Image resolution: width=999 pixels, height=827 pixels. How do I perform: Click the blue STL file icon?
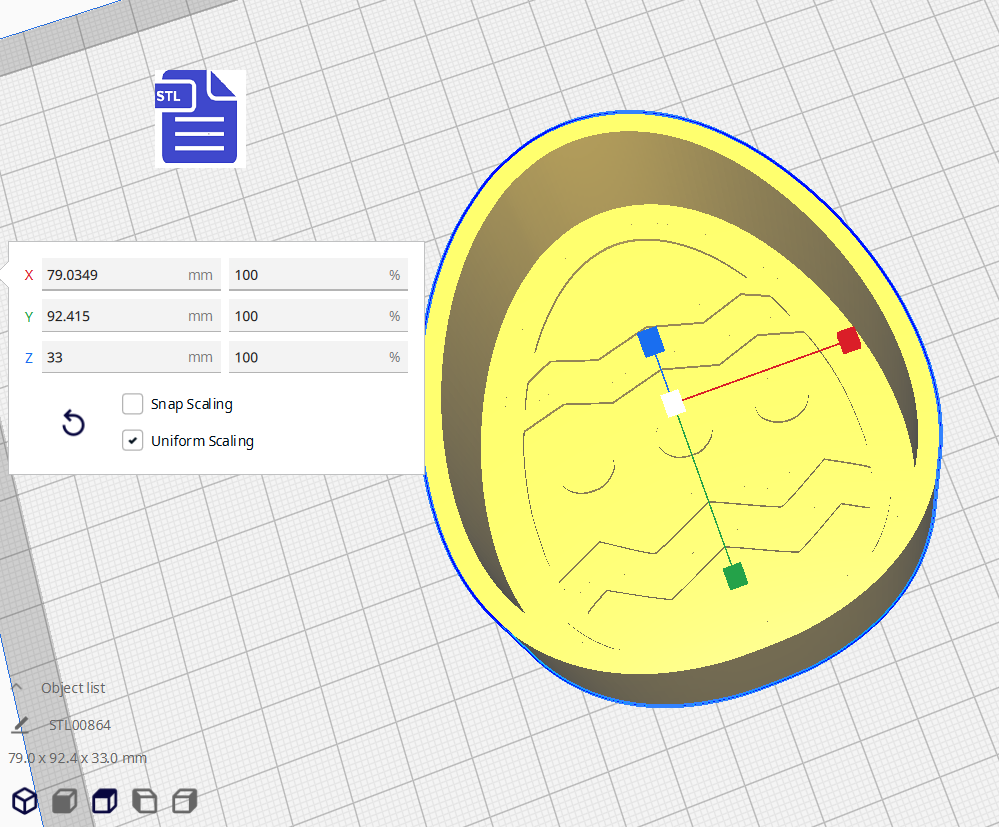click(199, 117)
